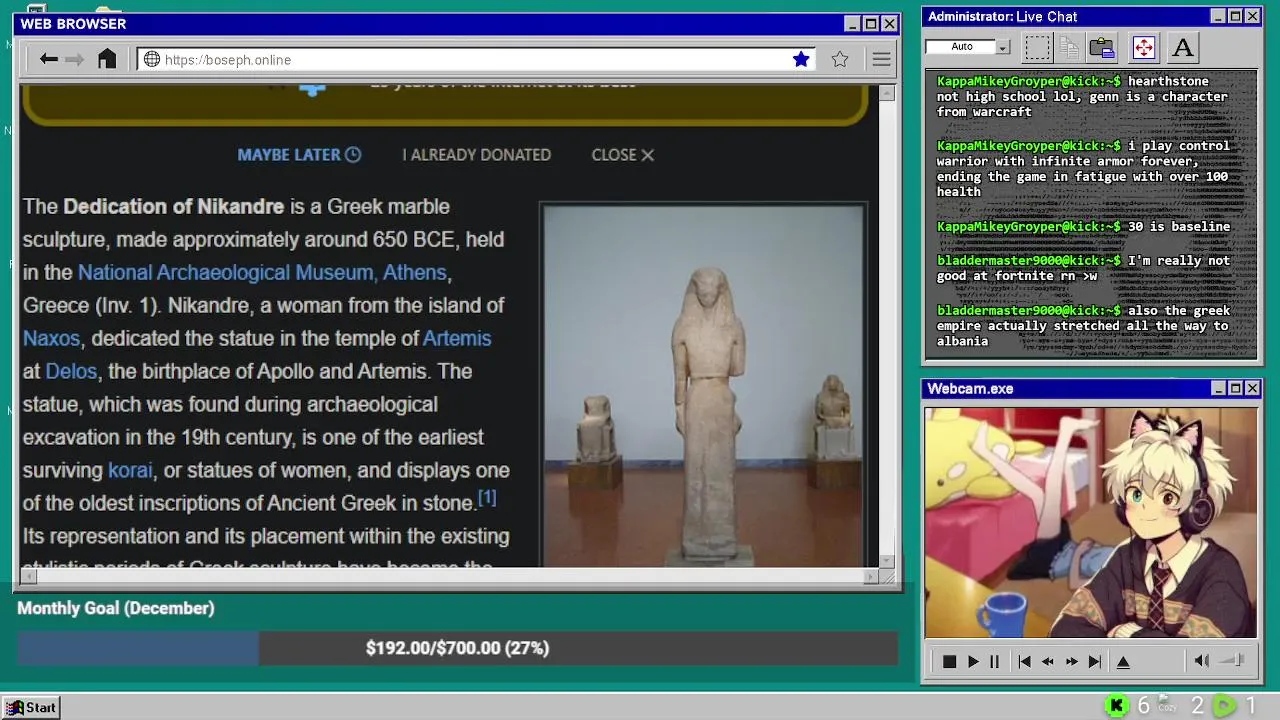This screenshot has height=720, width=1280.
Task: Click the browser vertical scrollbar down arrow
Action: 886,560
